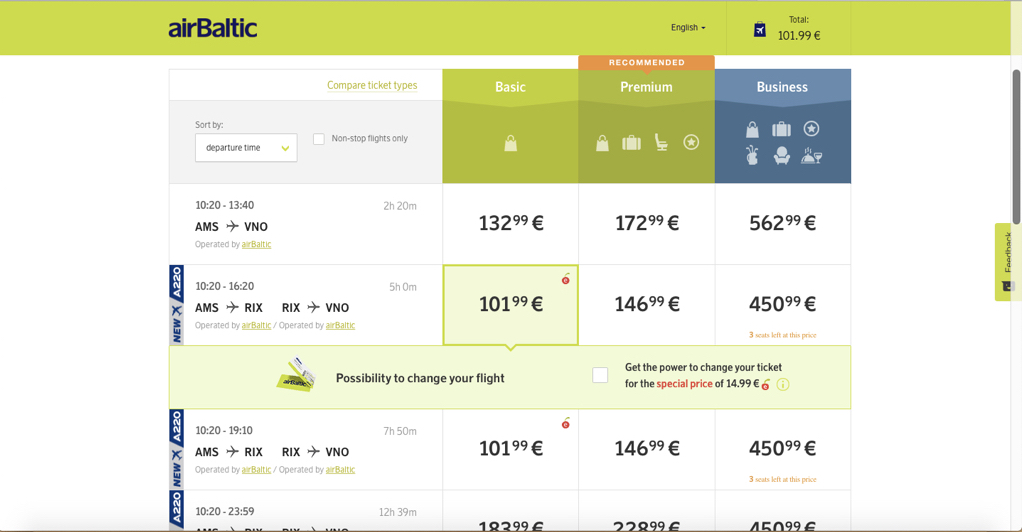Click '10:20 - 23:59' flight time text
Image resolution: width=1022 pixels, height=532 pixels.
[224, 511]
